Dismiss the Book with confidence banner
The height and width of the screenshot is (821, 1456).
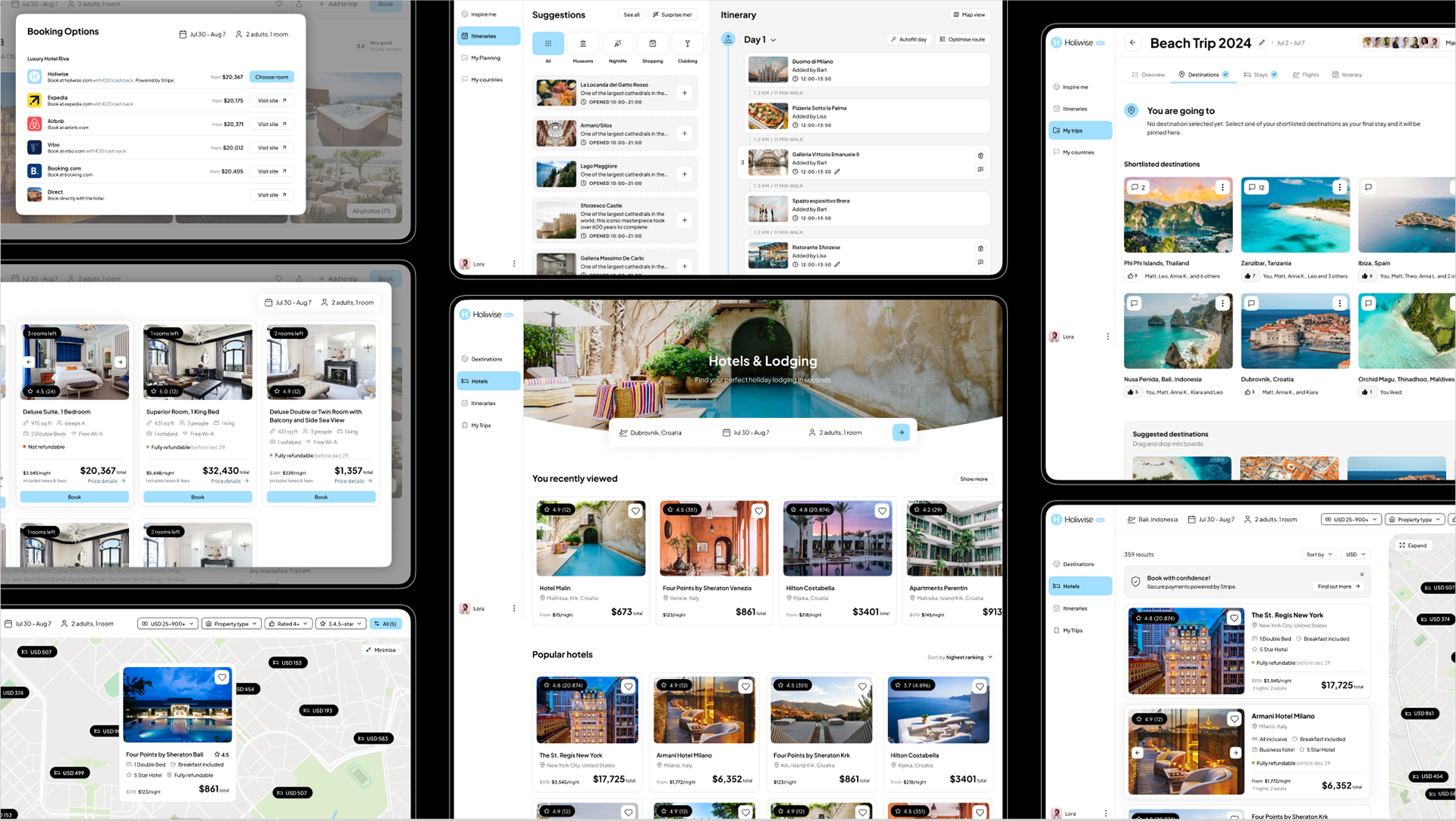tap(1362, 574)
